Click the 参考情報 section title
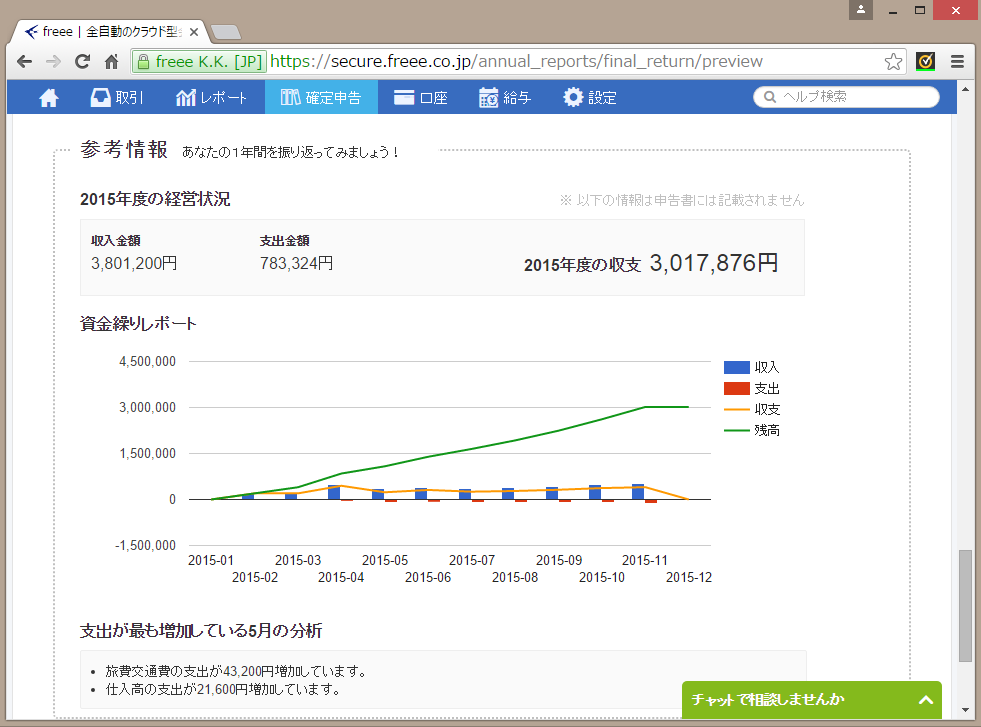 [x=124, y=150]
